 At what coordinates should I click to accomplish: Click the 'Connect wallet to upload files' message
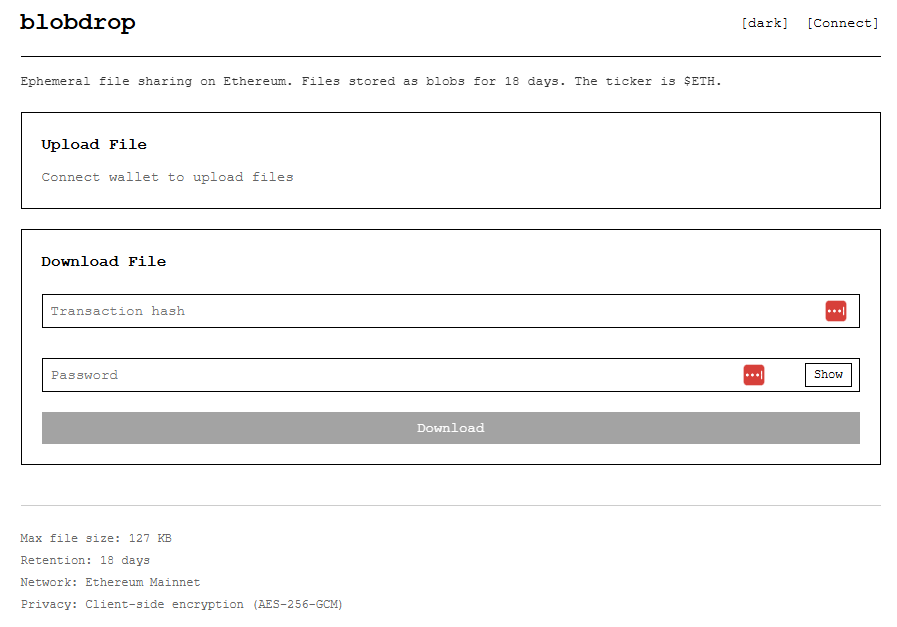167,177
